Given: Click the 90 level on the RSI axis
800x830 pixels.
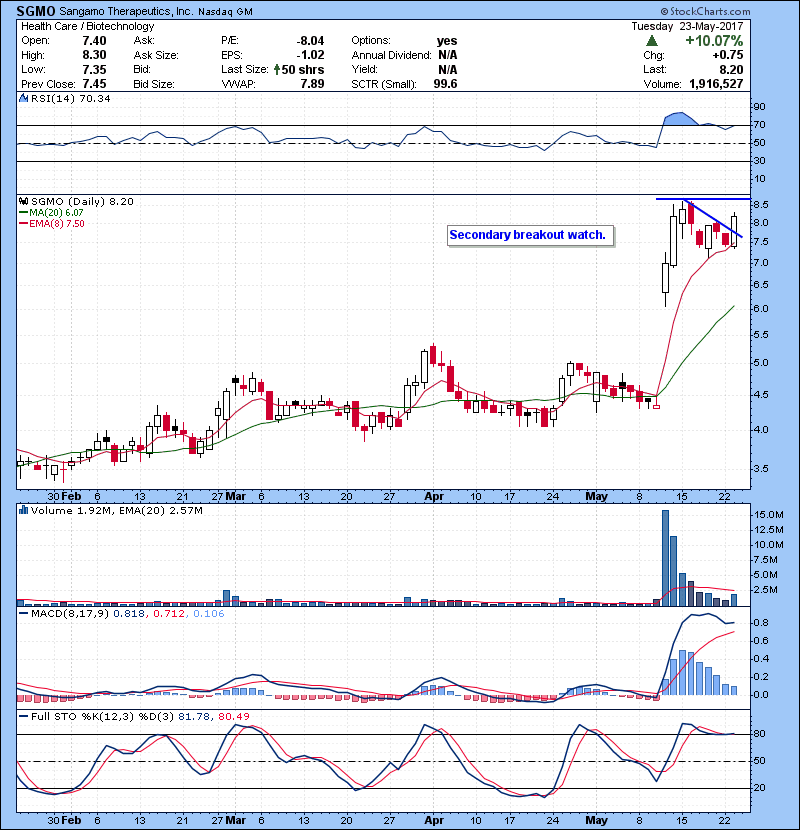Looking at the screenshot, I should click(759, 107).
